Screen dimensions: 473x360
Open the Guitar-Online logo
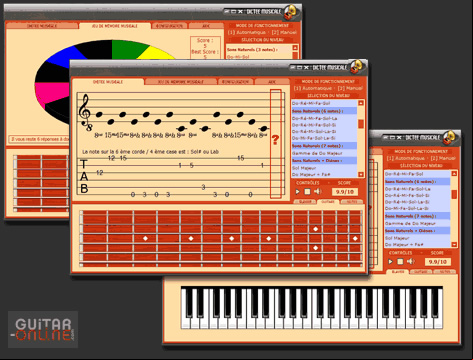click(x=43, y=330)
